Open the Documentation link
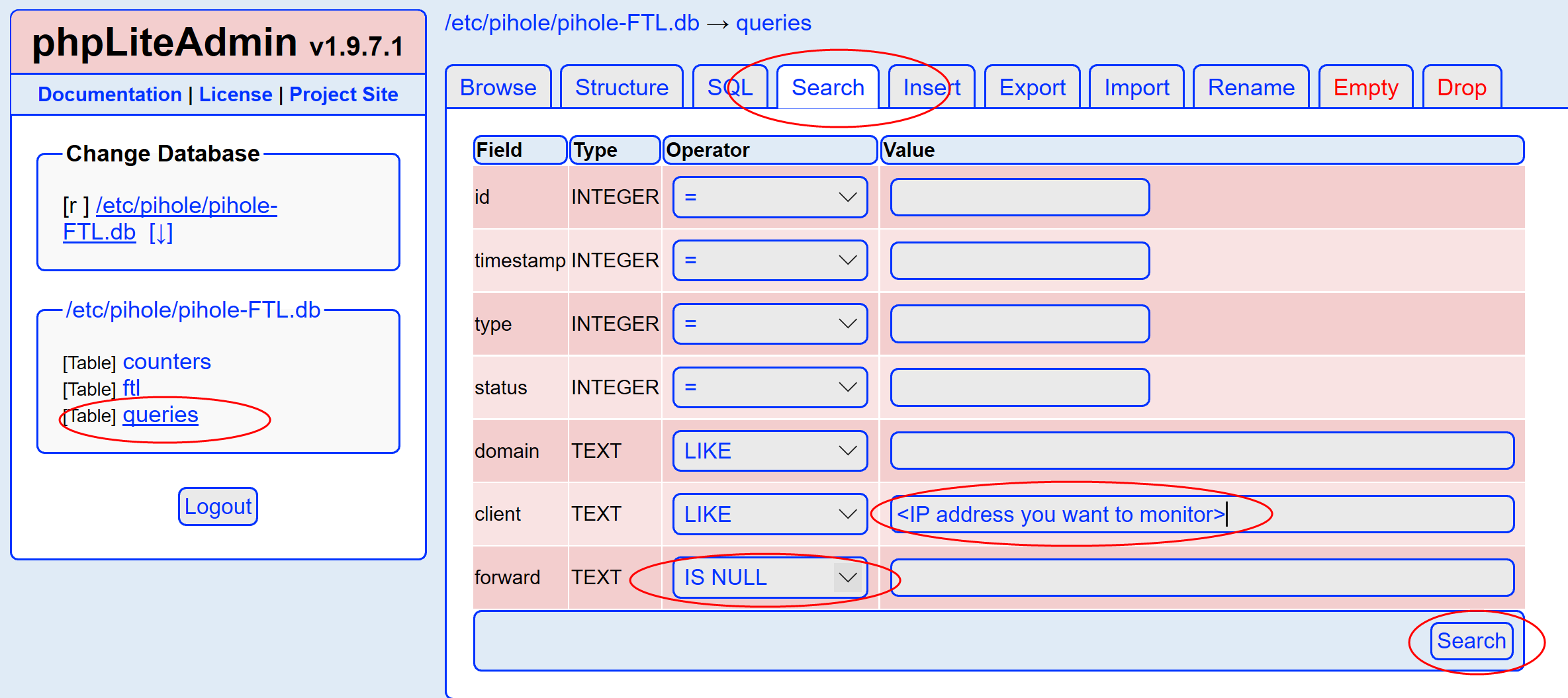The image size is (1568, 698). (110, 95)
